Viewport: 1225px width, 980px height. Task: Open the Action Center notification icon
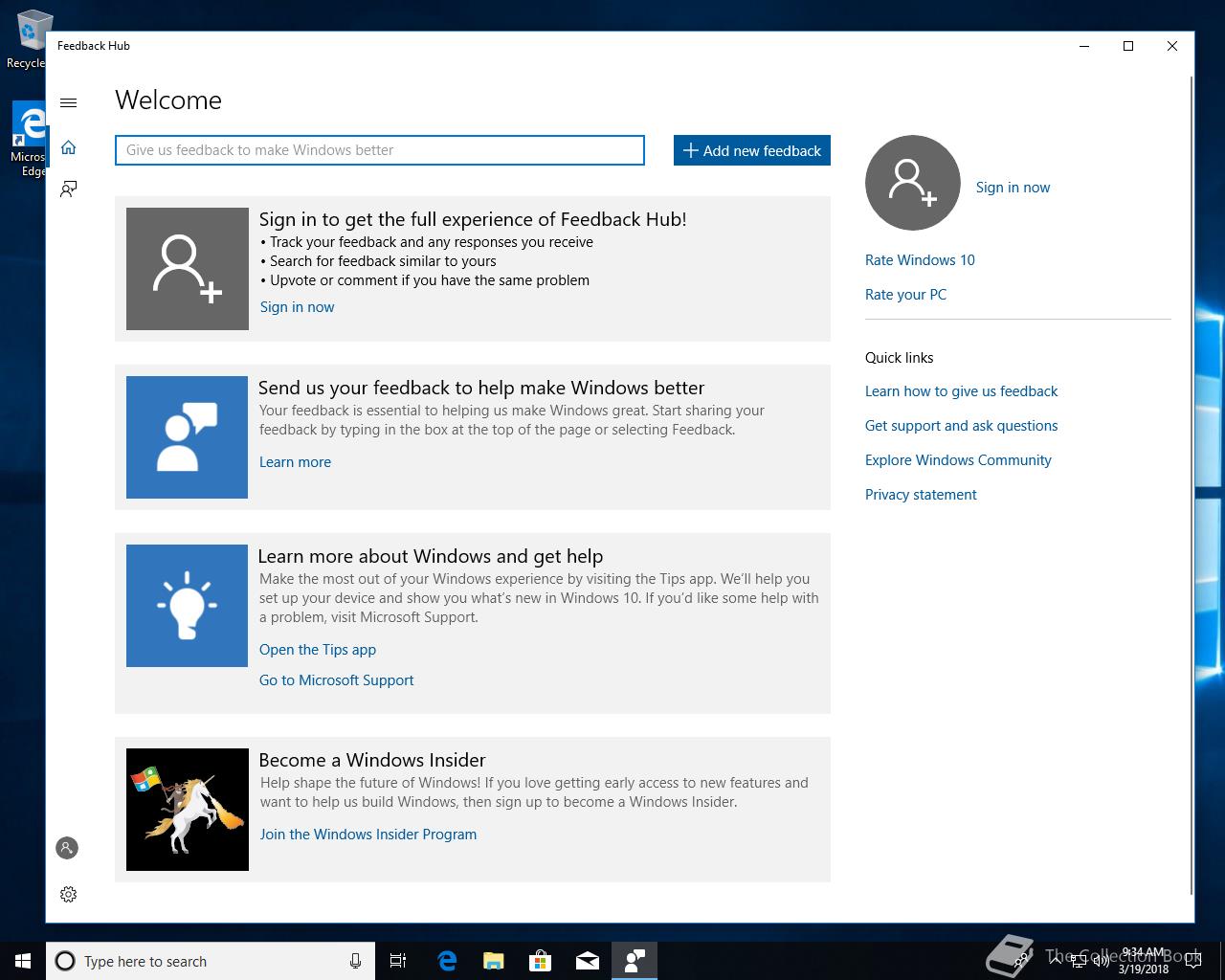[1193, 961]
